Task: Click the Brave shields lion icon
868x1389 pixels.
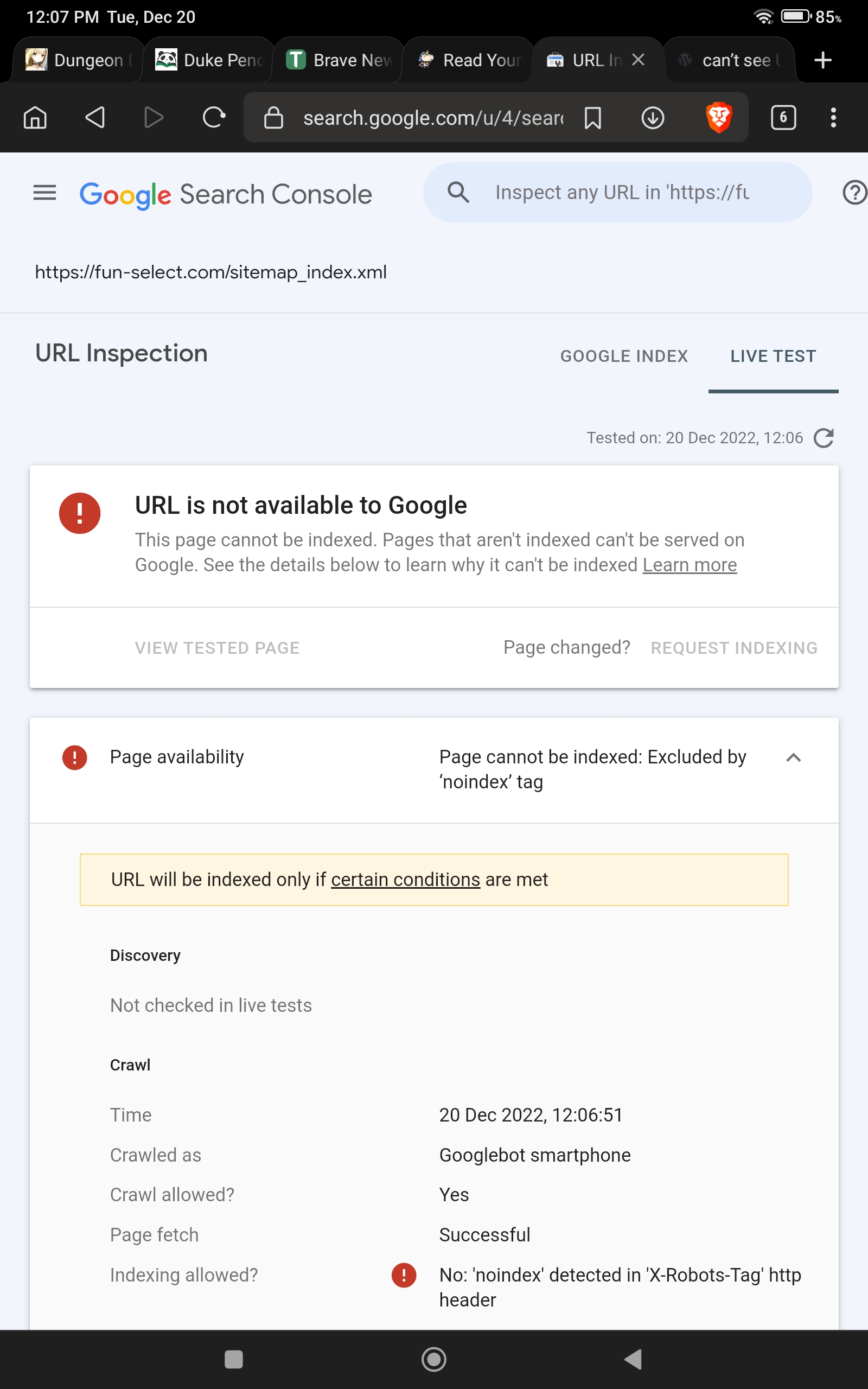Action: [719, 118]
